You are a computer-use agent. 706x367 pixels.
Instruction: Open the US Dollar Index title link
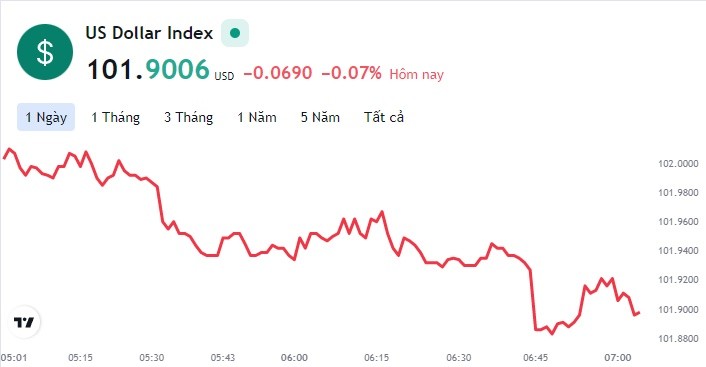(149, 33)
